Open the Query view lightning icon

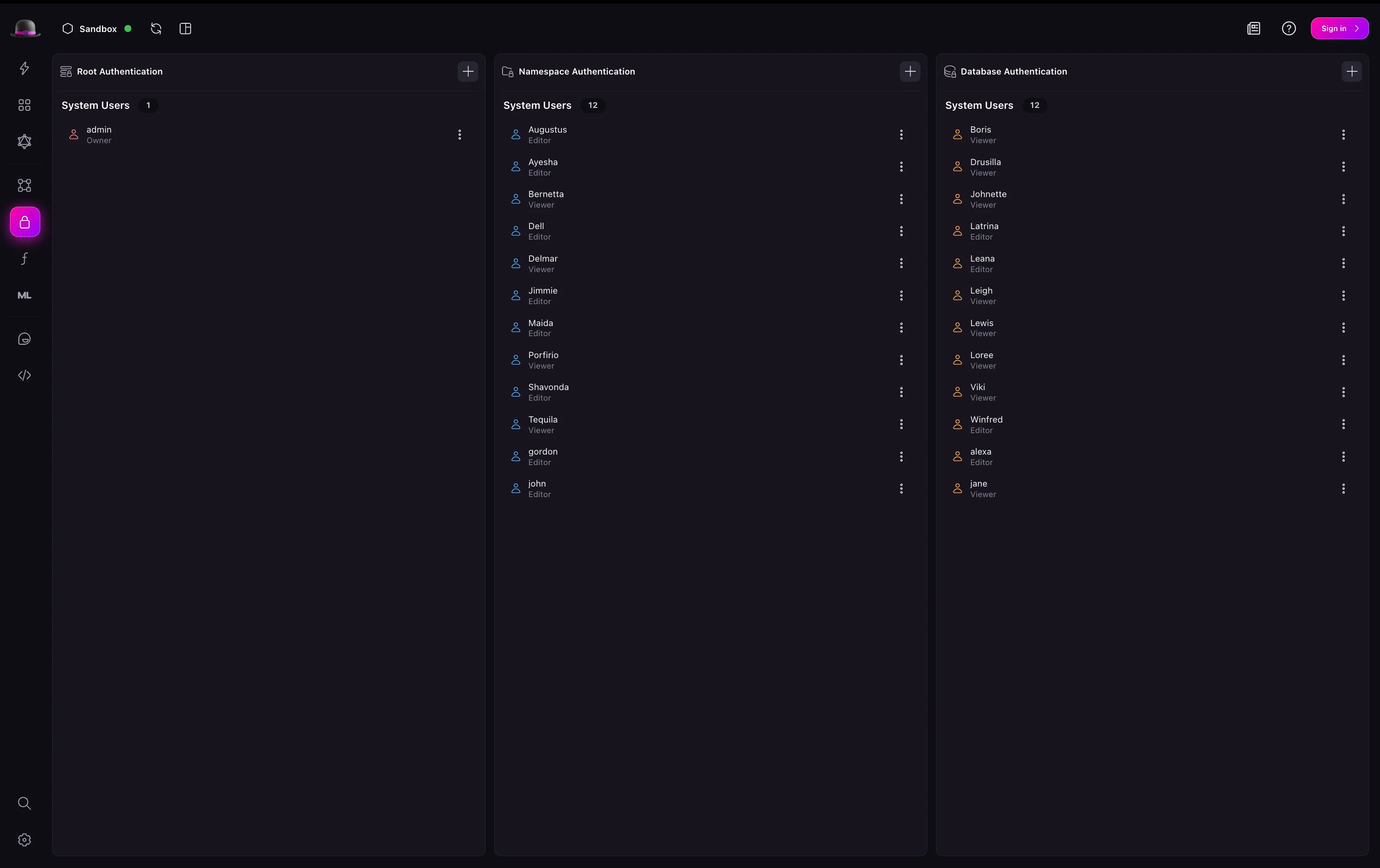tap(24, 68)
